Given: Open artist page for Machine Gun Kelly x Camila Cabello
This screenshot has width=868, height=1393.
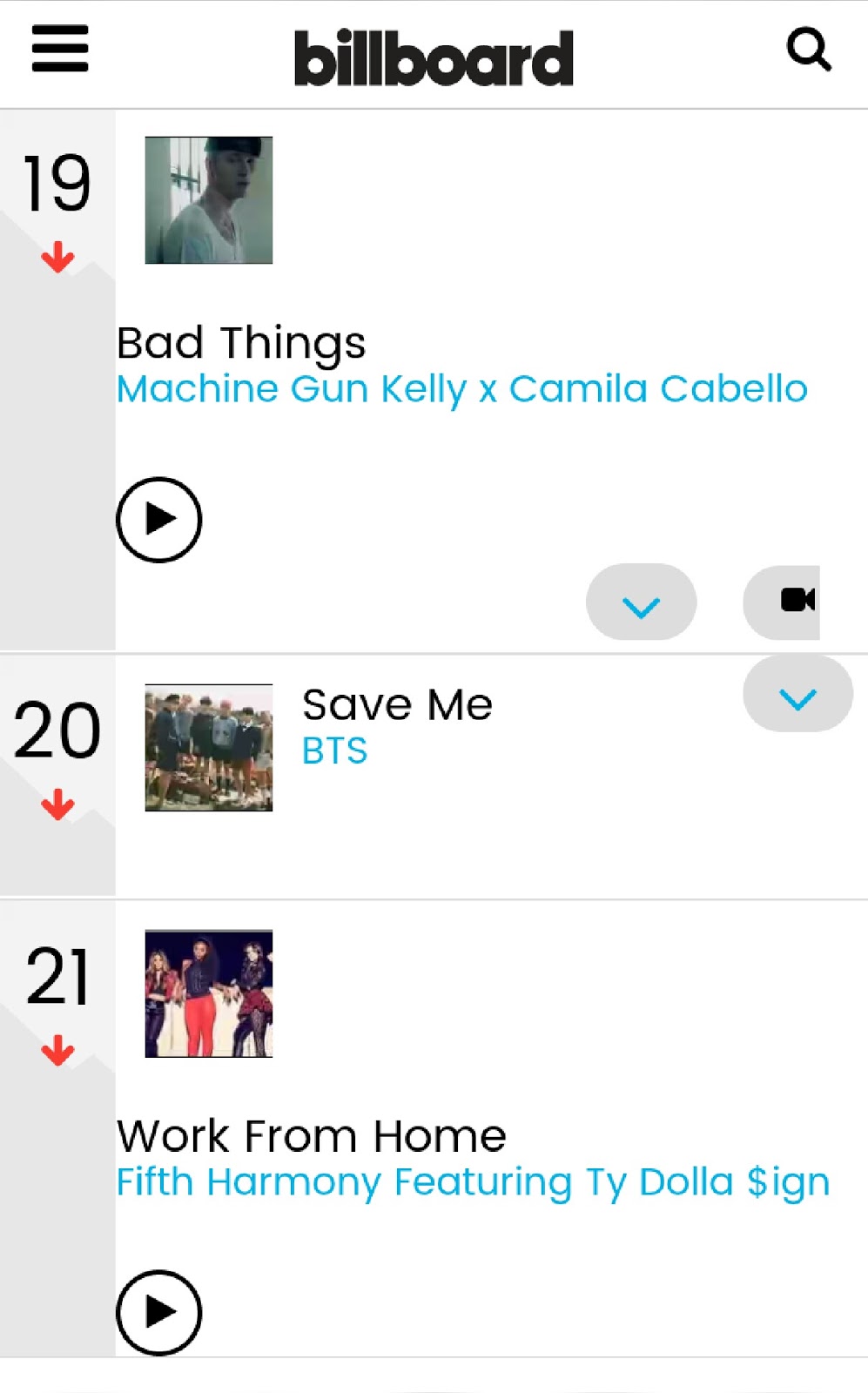Looking at the screenshot, I should [x=461, y=388].
